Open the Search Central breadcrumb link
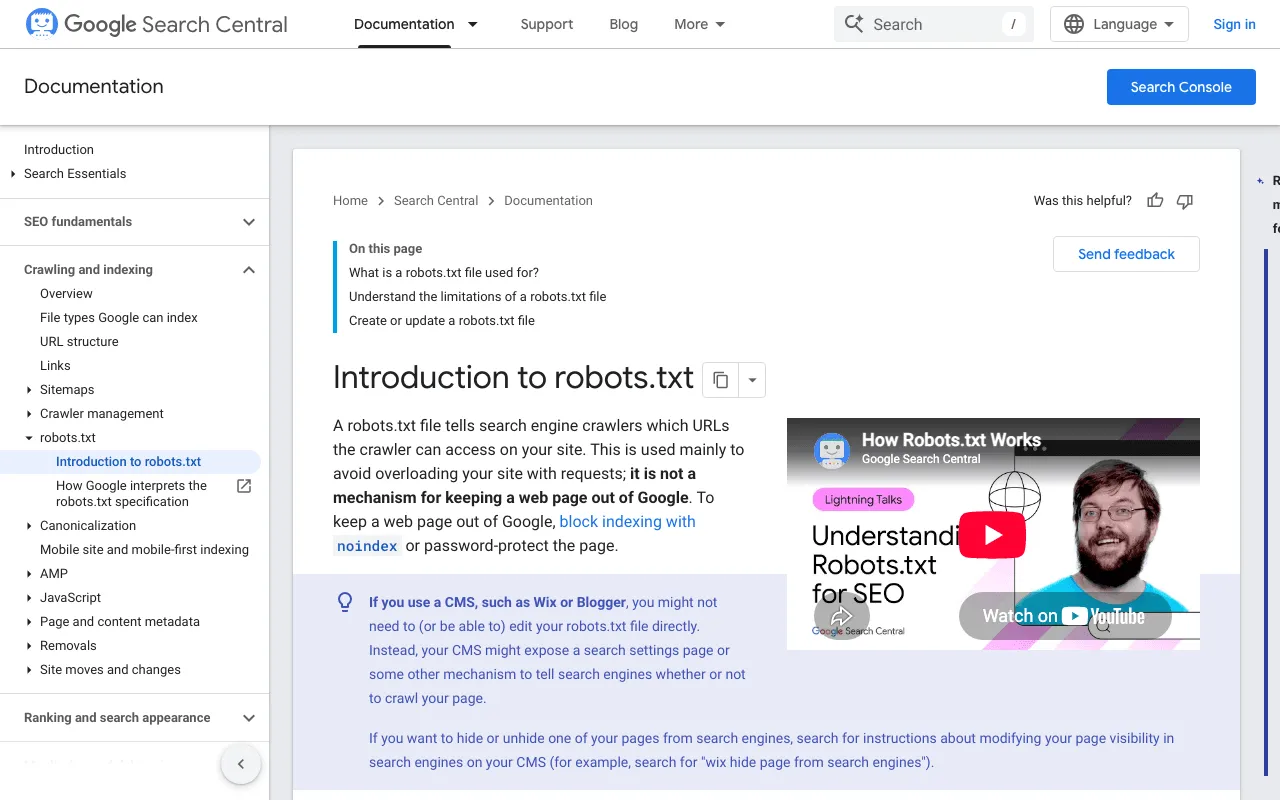 pyautogui.click(x=436, y=201)
